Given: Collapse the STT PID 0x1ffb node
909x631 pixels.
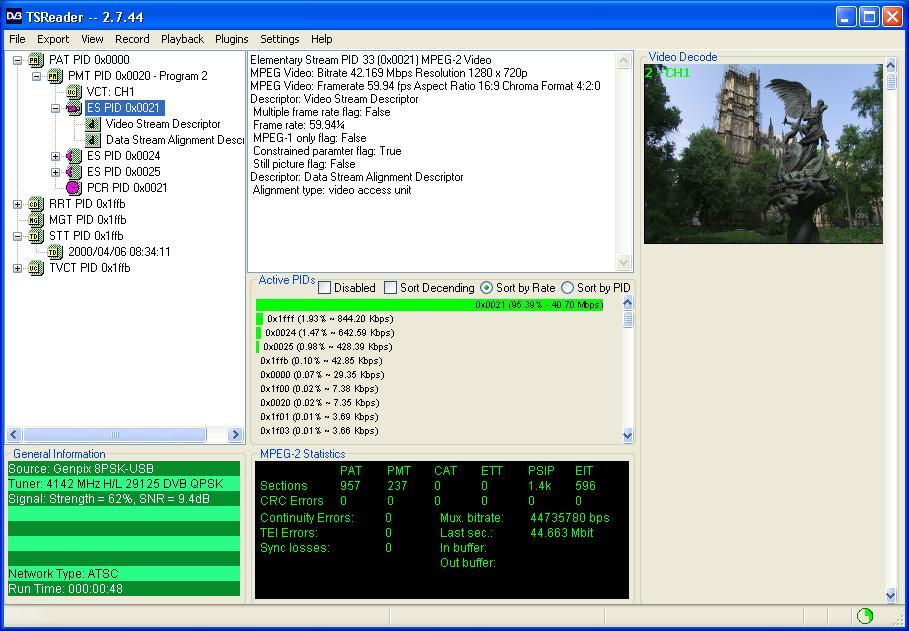Looking at the screenshot, I should click(x=17, y=236).
